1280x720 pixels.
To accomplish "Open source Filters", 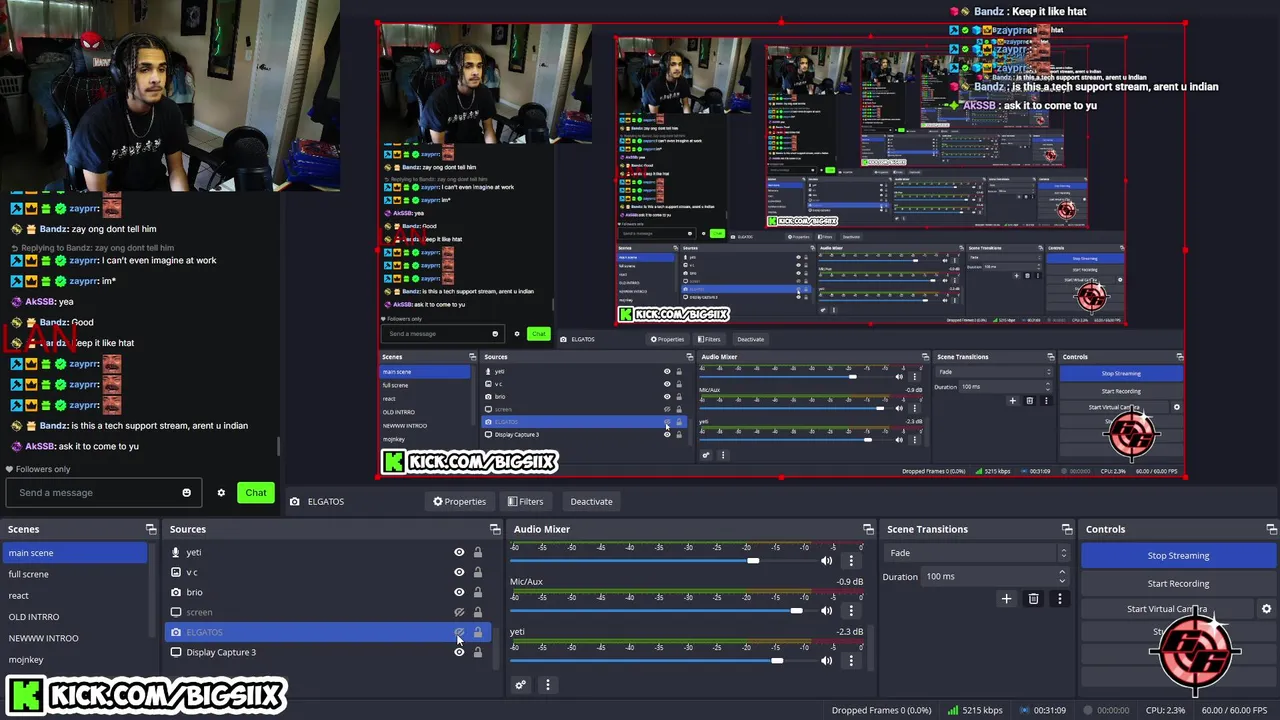I will (525, 502).
